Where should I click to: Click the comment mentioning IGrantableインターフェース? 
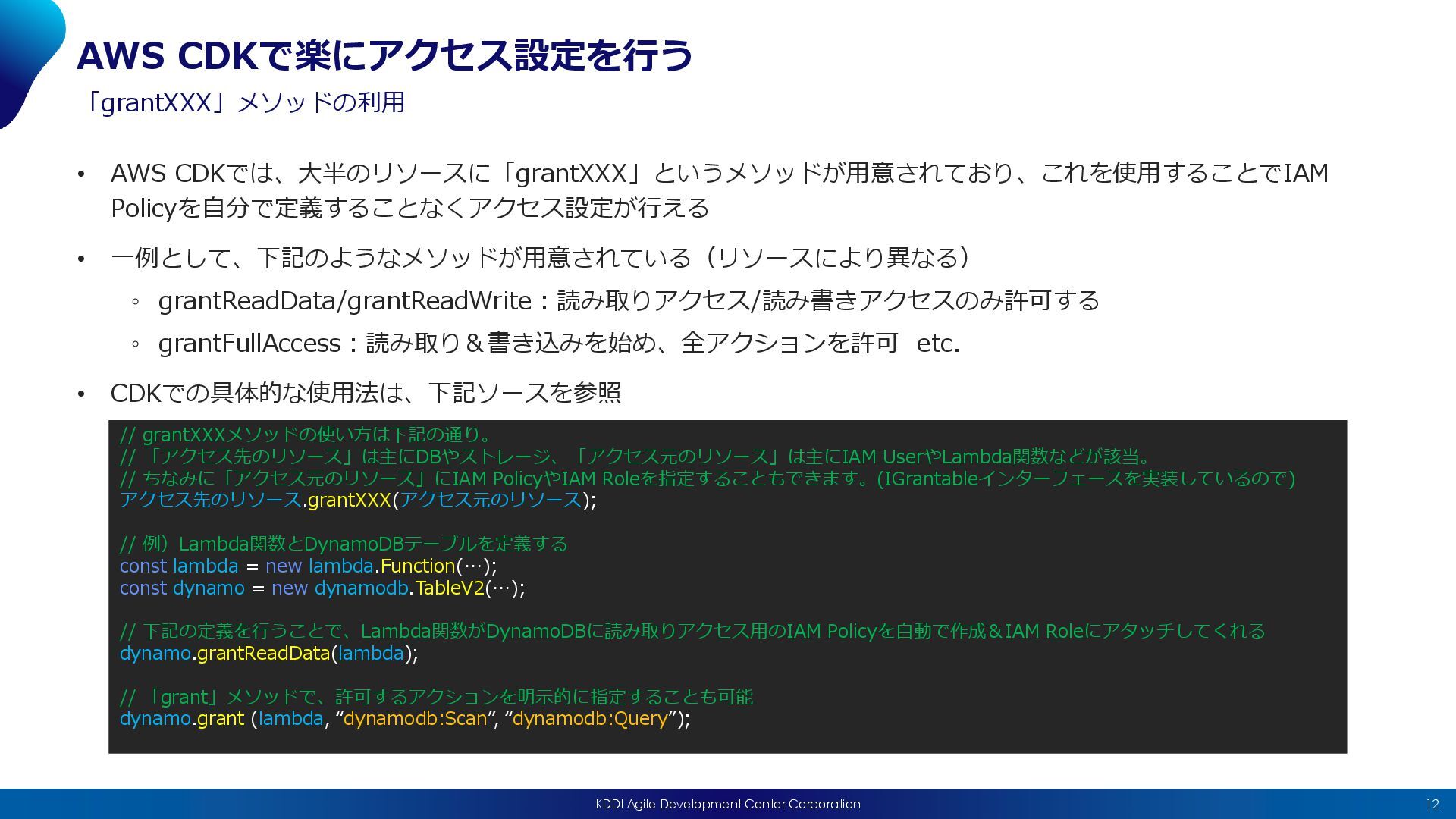pyautogui.click(x=707, y=479)
